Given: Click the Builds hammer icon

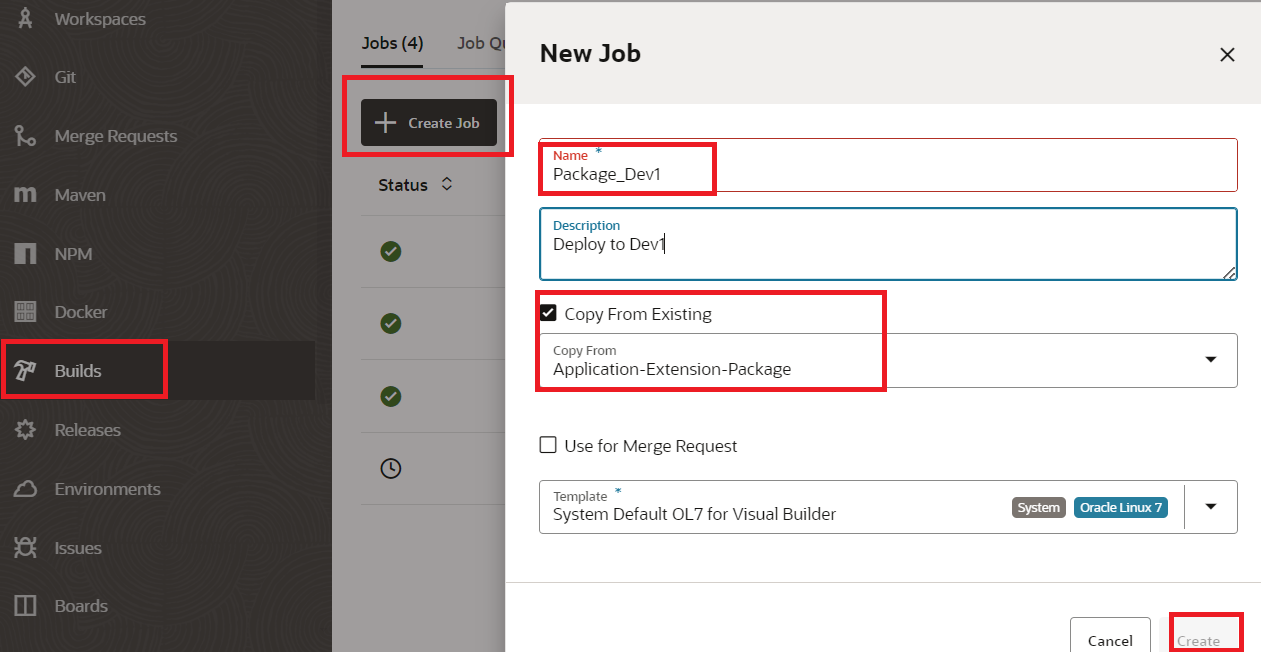Looking at the screenshot, I should click(25, 371).
